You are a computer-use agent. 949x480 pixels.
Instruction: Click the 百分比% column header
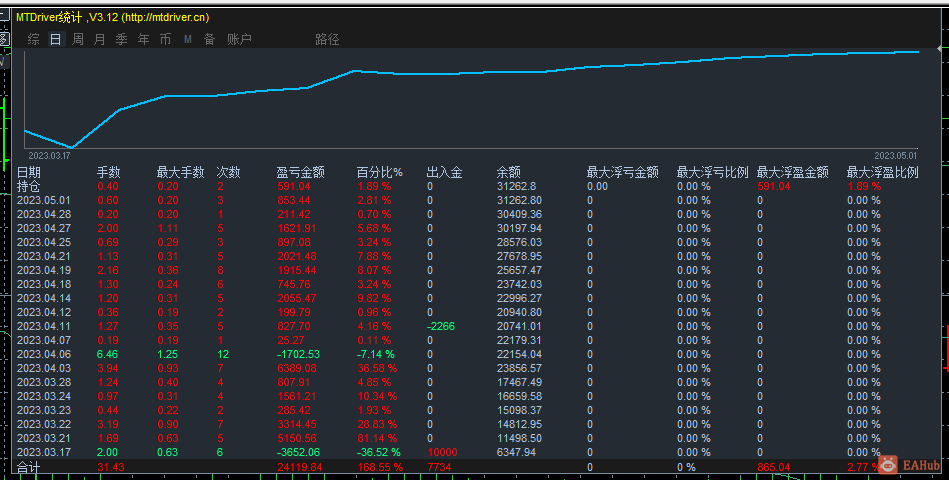click(379, 173)
